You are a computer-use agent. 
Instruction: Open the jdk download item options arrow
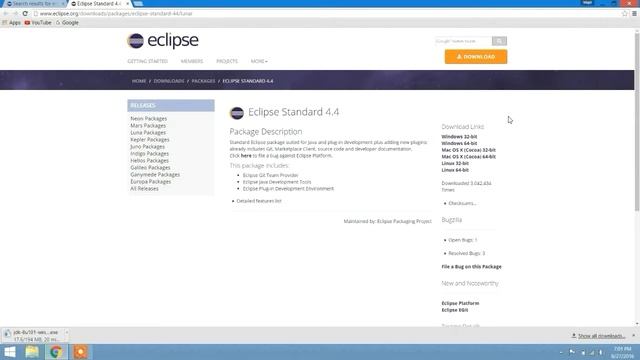(x=67, y=332)
